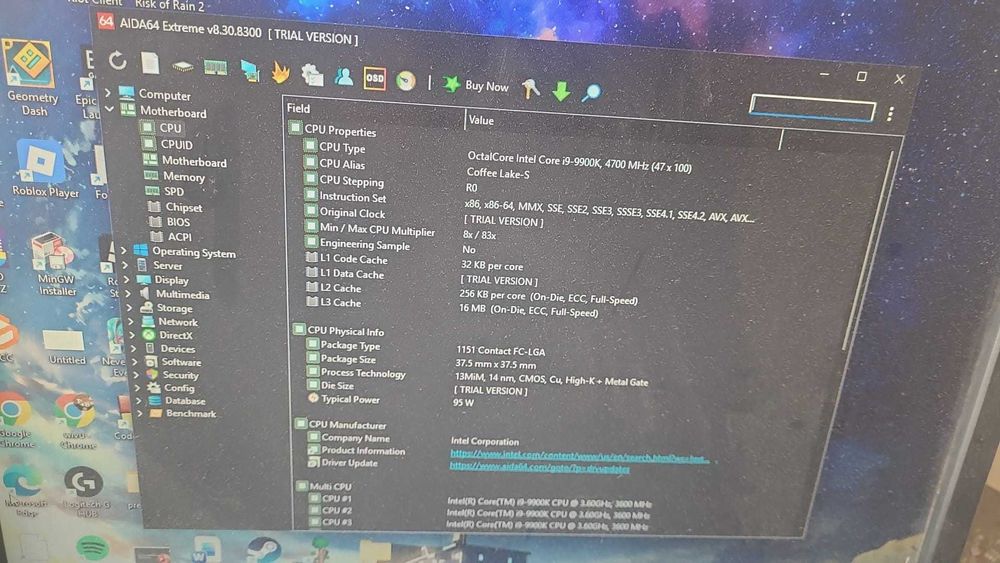Select the L3 Cache row
Image resolution: width=1000 pixels, height=563 pixels.
click(453, 307)
